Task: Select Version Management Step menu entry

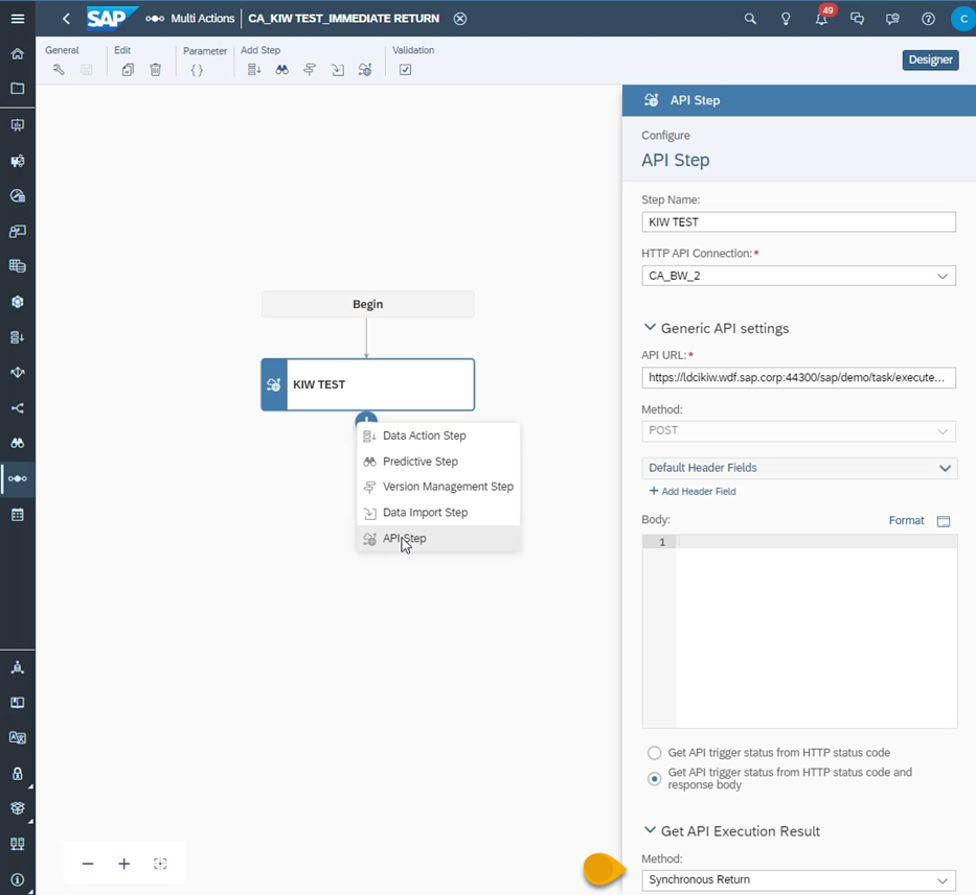Action: click(x=439, y=487)
